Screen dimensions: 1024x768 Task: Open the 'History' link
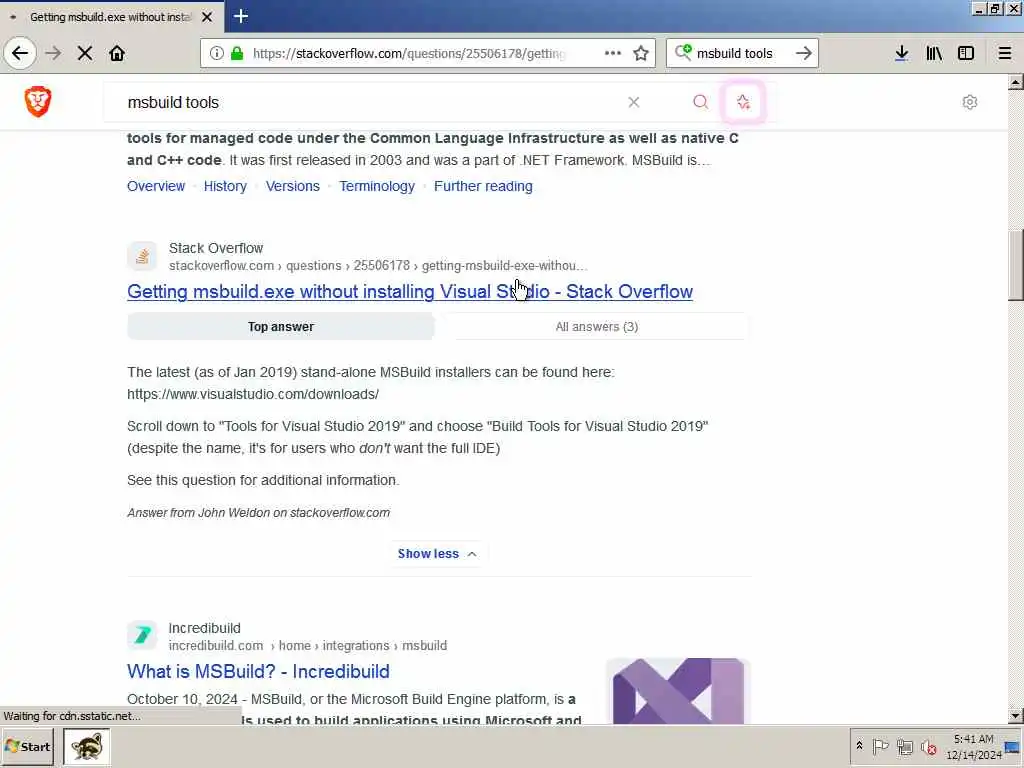(x=225, y=186)
